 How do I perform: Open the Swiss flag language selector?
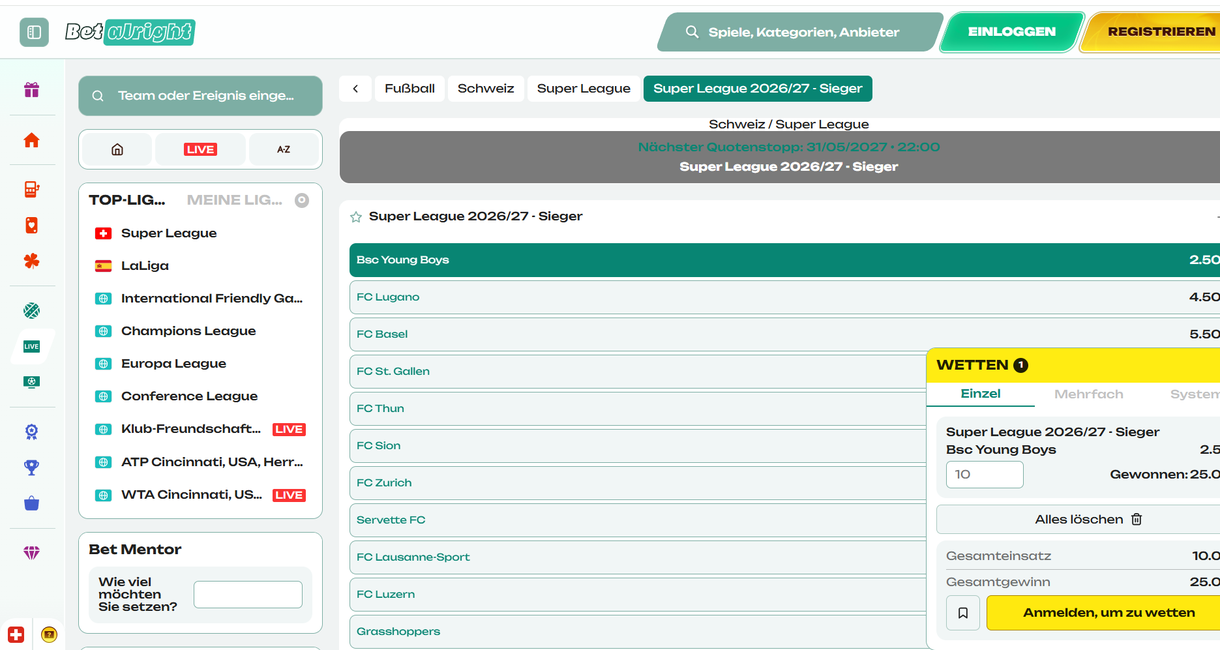tap(16, 634)
